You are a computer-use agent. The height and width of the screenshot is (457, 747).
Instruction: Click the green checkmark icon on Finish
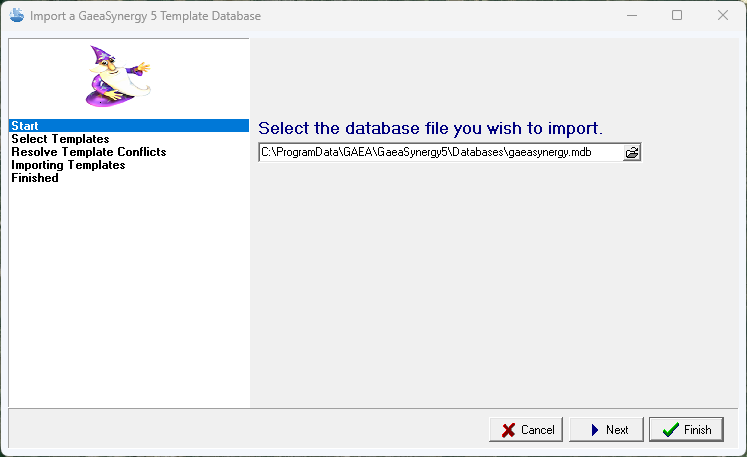pyautogui.click(x=669, y=430)
